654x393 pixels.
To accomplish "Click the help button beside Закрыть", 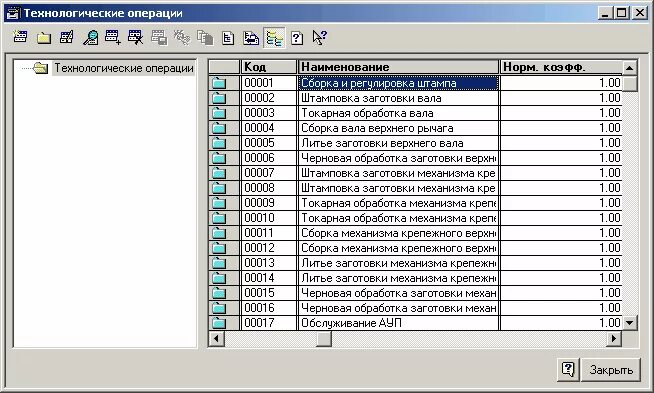I will coord(568,370).
